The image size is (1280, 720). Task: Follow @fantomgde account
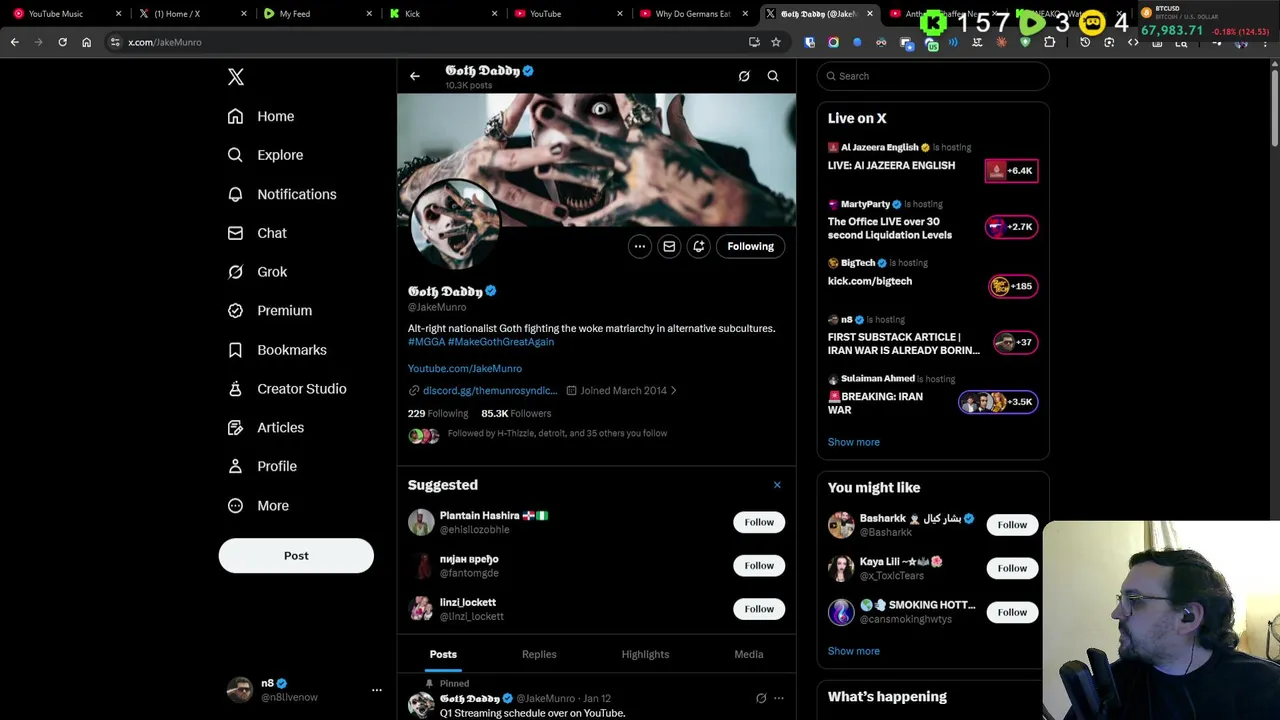click(759, 566)
